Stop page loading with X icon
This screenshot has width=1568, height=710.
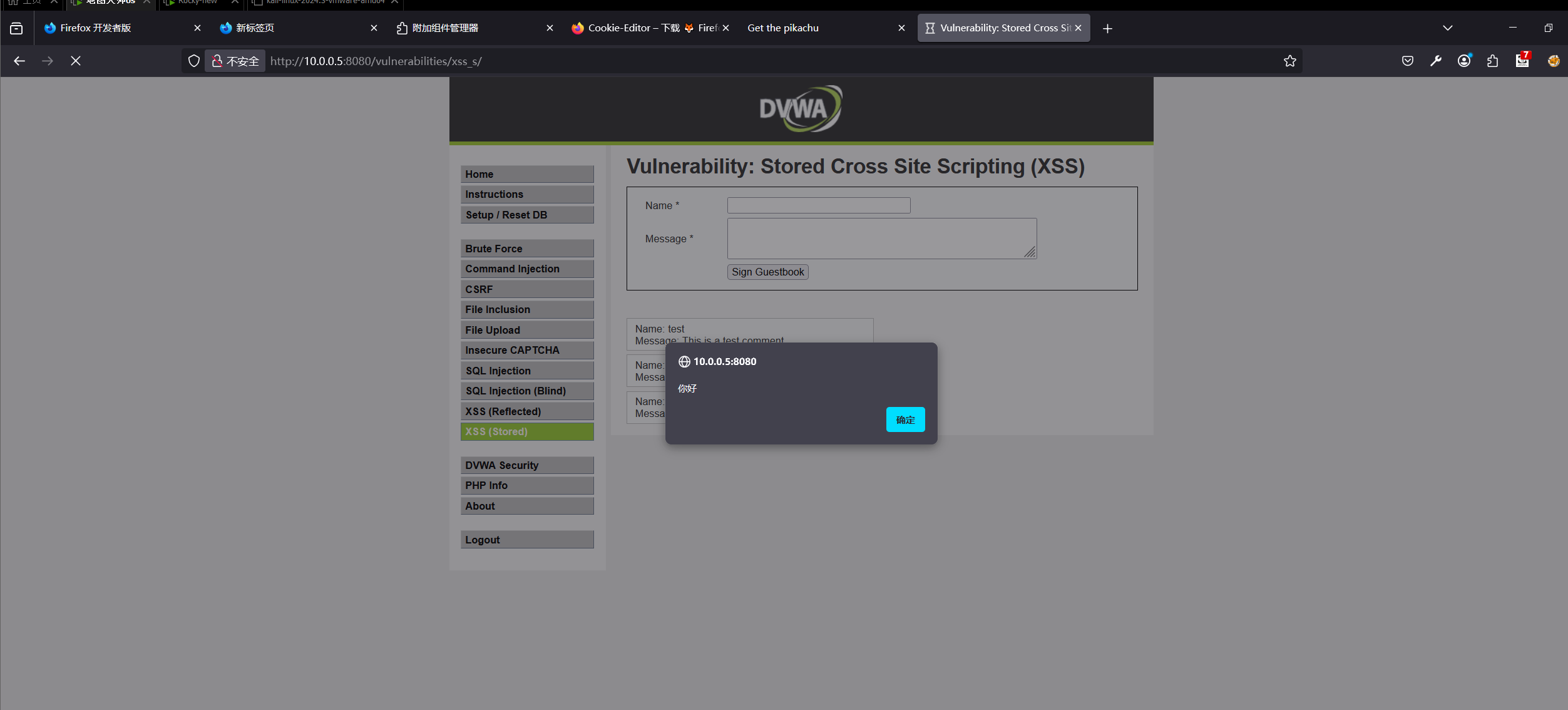click(x=76, y=61)
